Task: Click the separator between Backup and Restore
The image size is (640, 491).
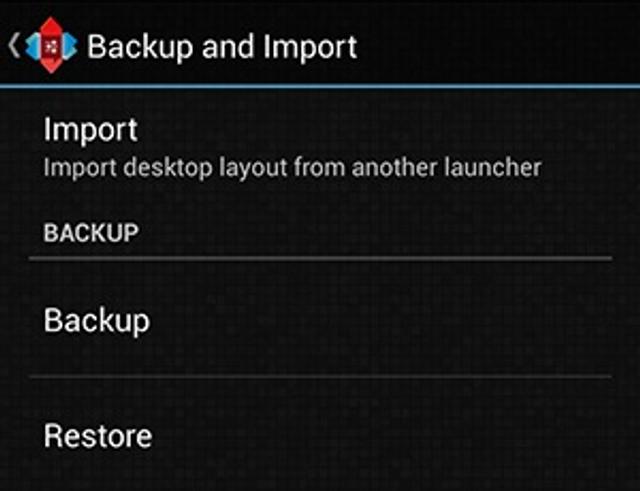Action: tap(320, 377)
